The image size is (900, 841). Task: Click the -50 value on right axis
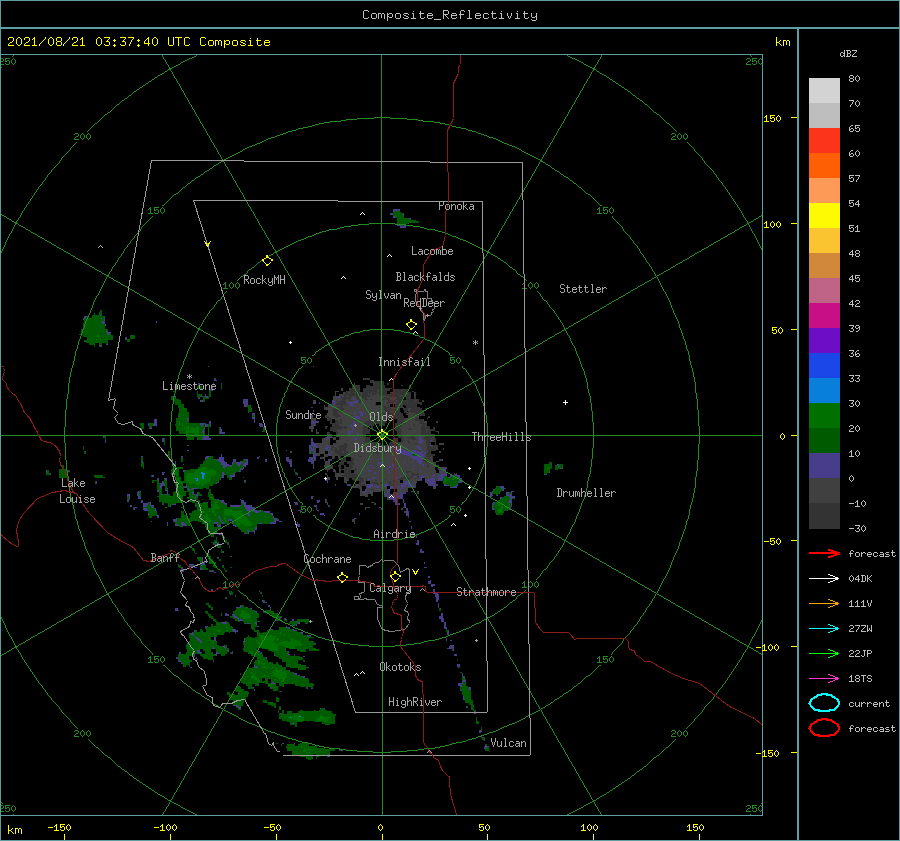tap(772, 541)
